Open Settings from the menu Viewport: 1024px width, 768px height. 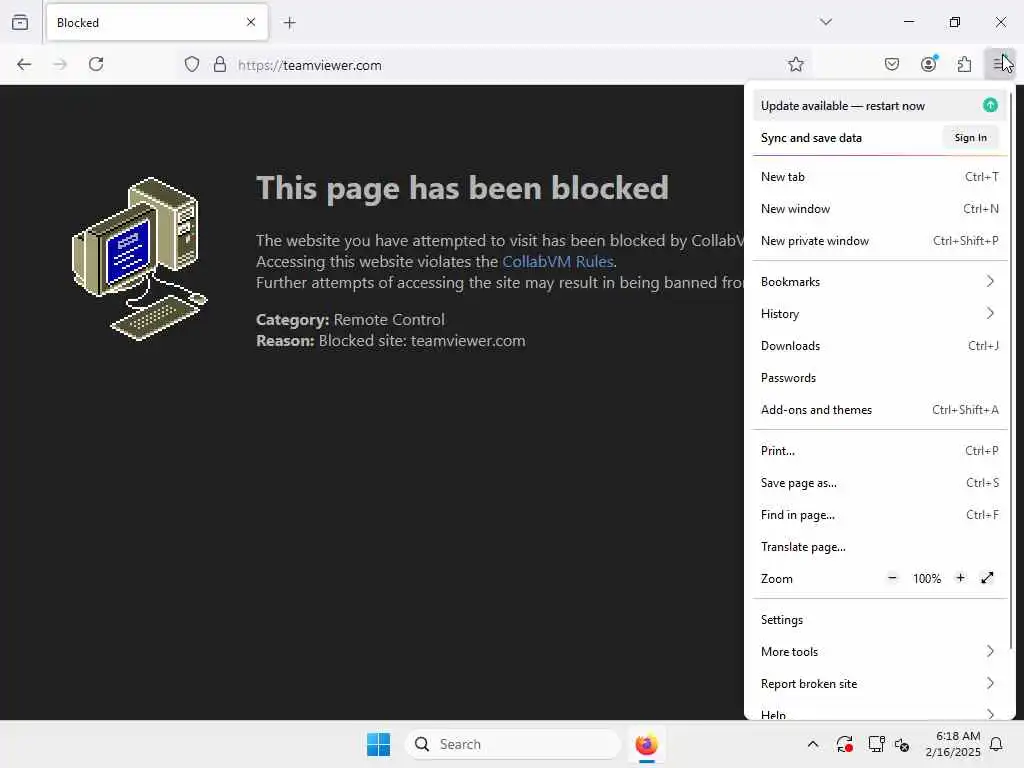point(879,620)
